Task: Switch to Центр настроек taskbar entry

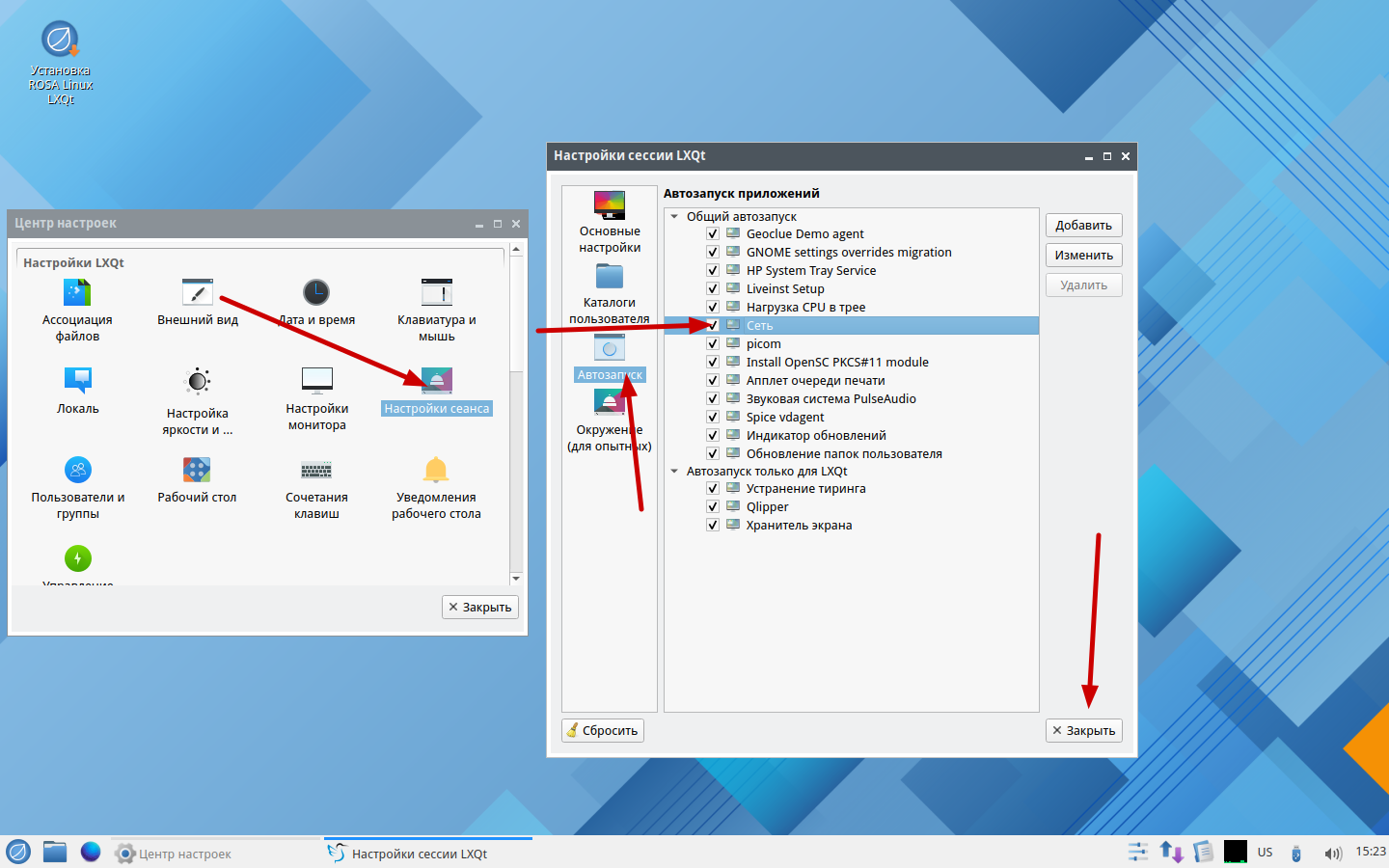Action: (214, 854)
